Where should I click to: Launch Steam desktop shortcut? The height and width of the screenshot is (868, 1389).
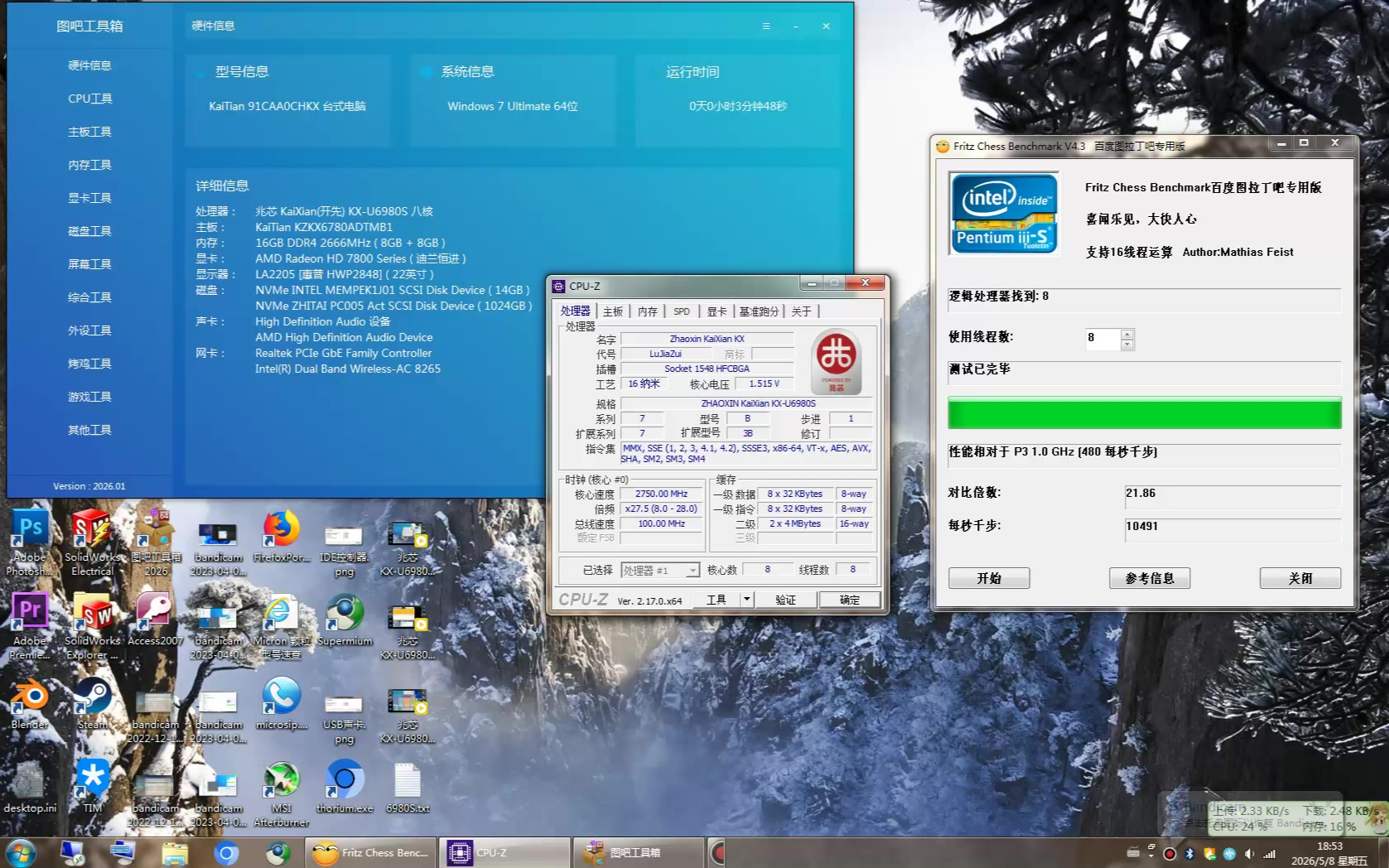(x=92, y=704)
